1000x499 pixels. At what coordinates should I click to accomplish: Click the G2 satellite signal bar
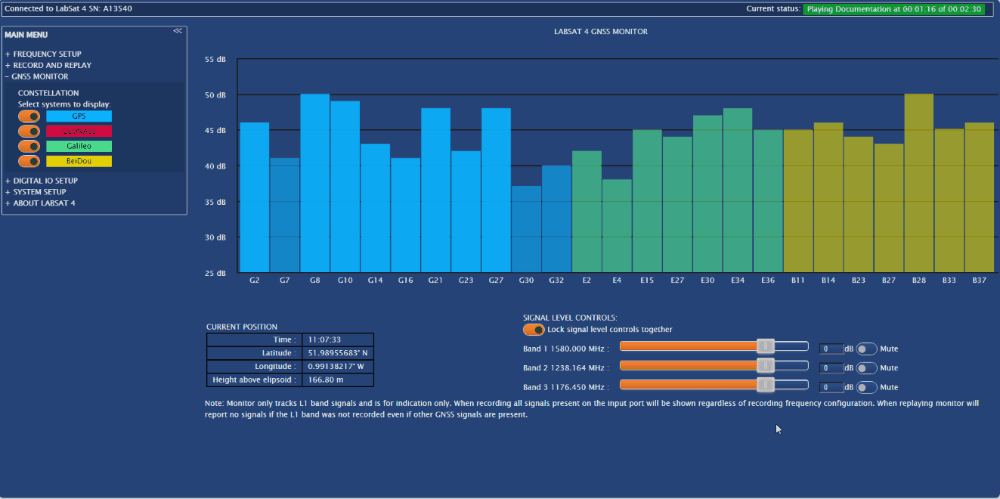tap(254, 197)
